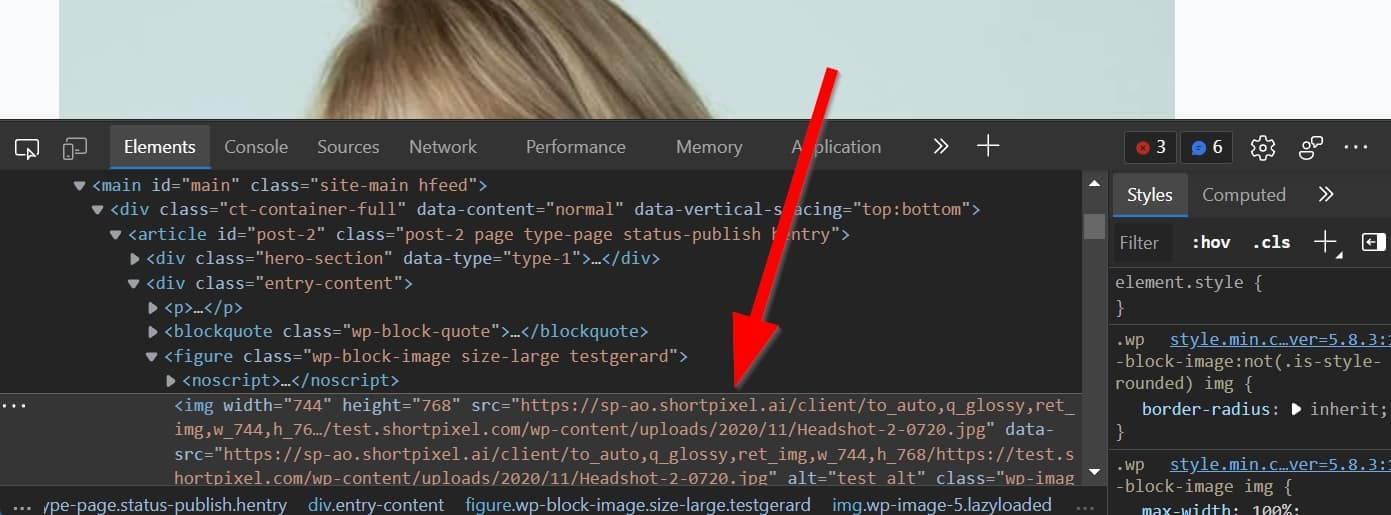The height and width of the screenshot is (515, 1391).
Task: Click the Filter styles input field
Action: coord(1139,242)
